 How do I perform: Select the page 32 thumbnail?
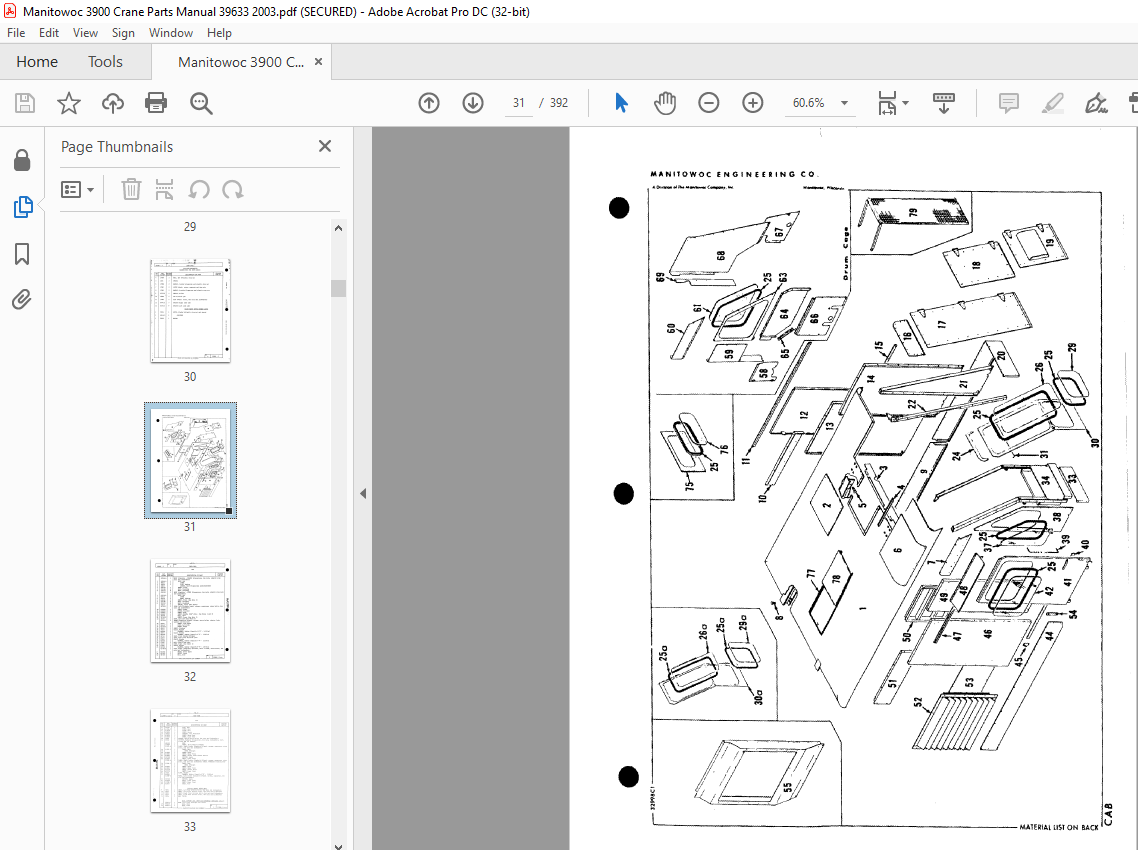pos(190,610)
